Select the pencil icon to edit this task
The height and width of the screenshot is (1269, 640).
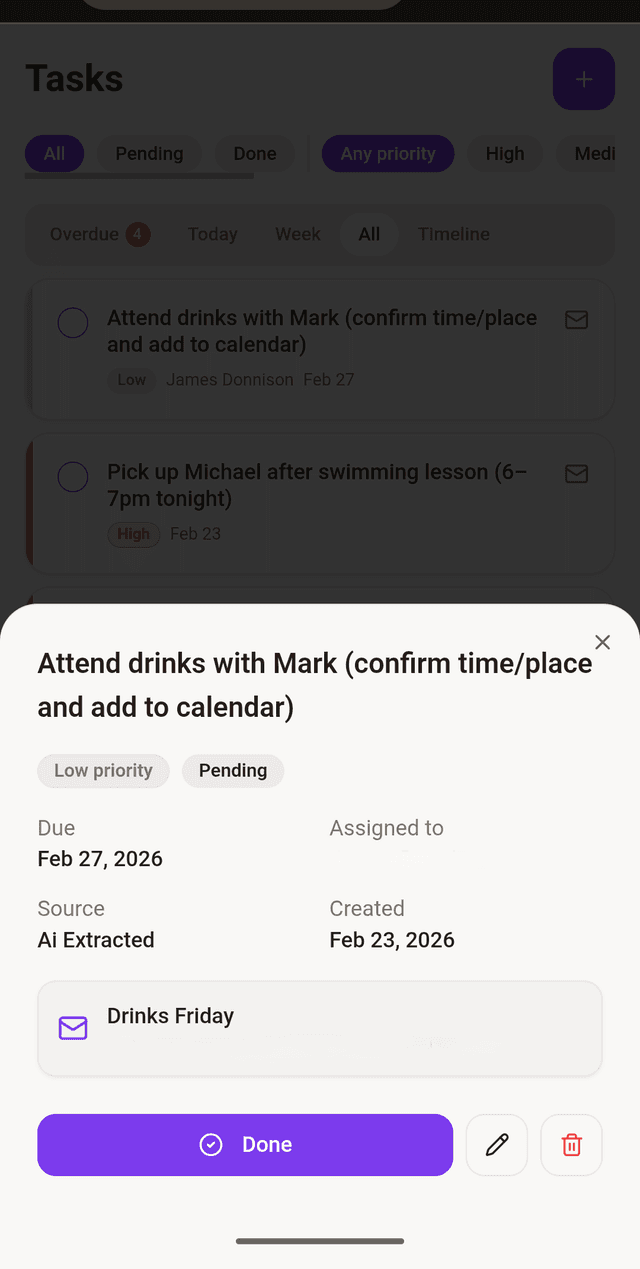(x=496, y=1144)
